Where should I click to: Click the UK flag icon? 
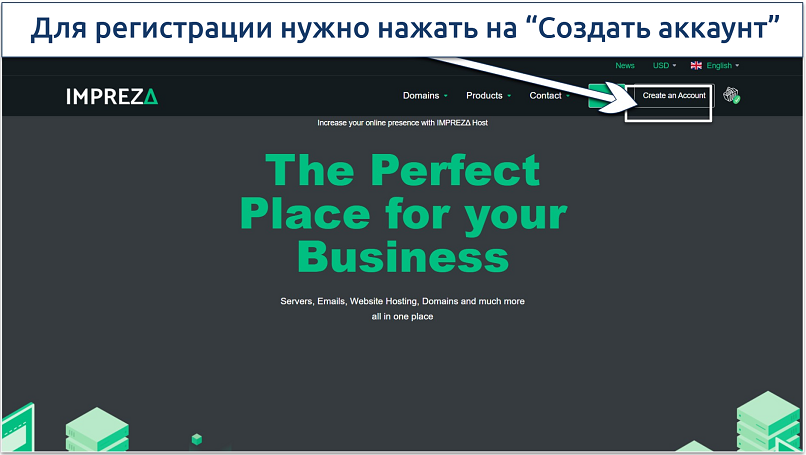click(x=696, y=66)
